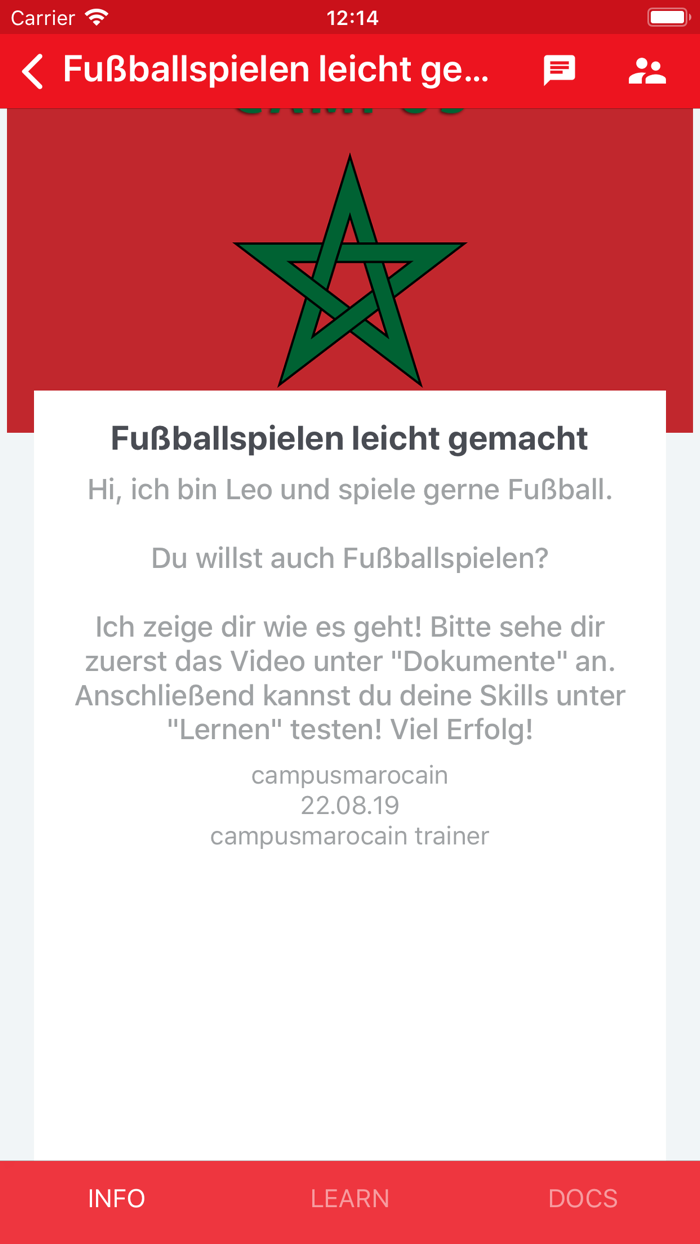Tap the campusmarocain author name
Screen dimensions: 700x1244
tap(349, 775)
